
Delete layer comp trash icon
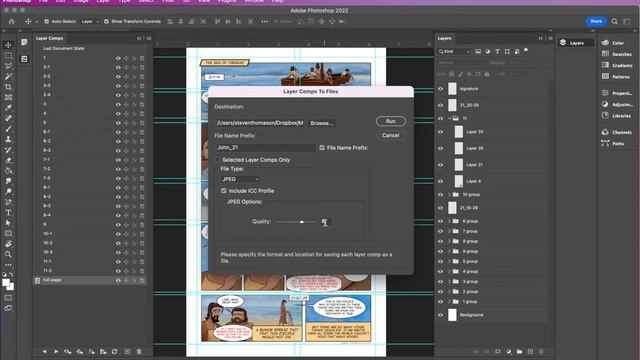pyautogui.click(x=139, y=351)
